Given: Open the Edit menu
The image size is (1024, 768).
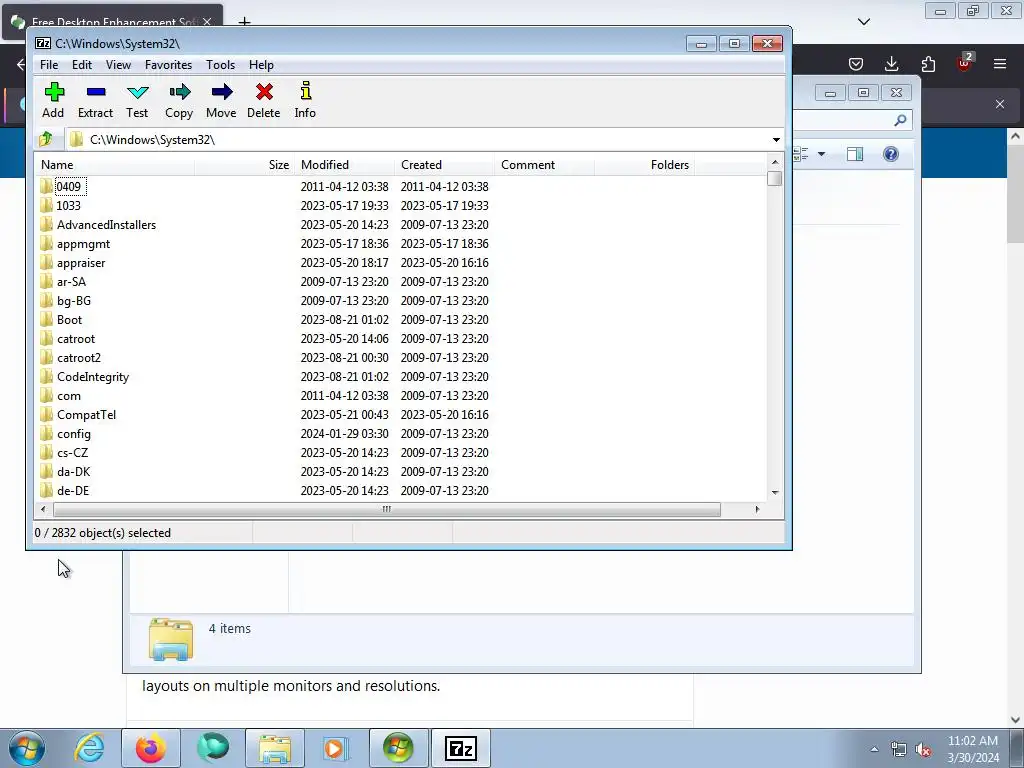Looking at the screenshot, I should pyautogui.click(x=82, y=65).
